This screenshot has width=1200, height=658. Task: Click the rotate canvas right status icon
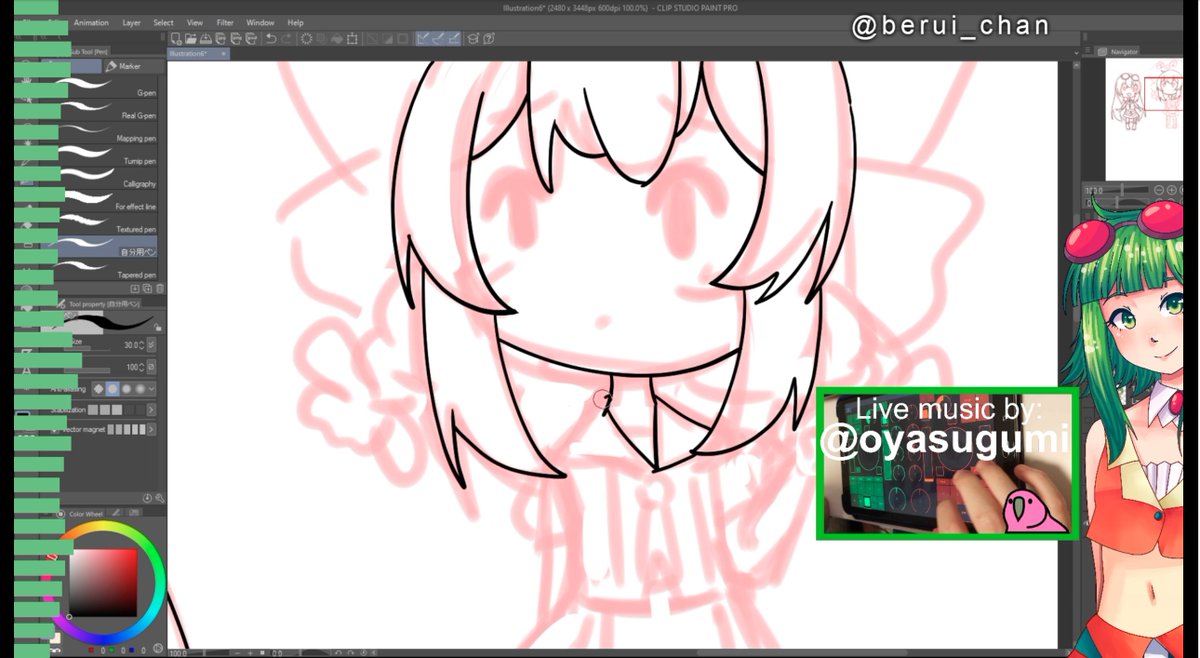point(353,652)
